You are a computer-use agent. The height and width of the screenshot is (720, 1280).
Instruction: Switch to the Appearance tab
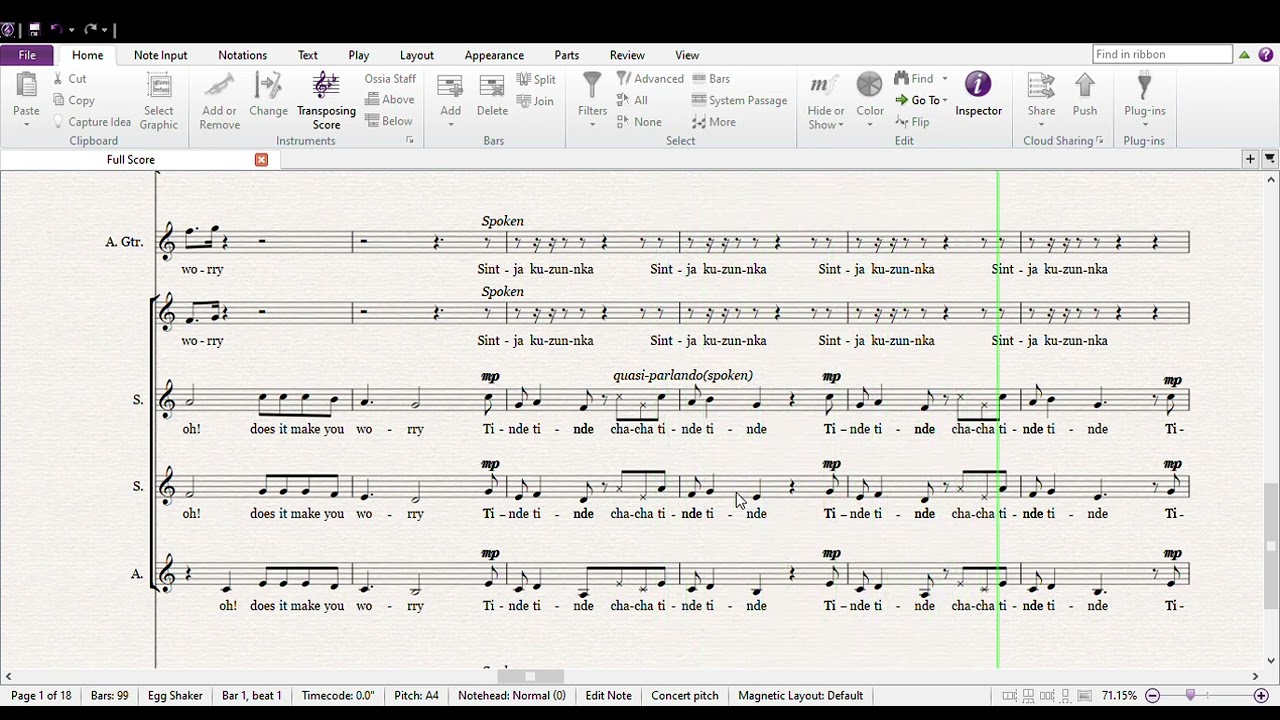tap(494, 55)
